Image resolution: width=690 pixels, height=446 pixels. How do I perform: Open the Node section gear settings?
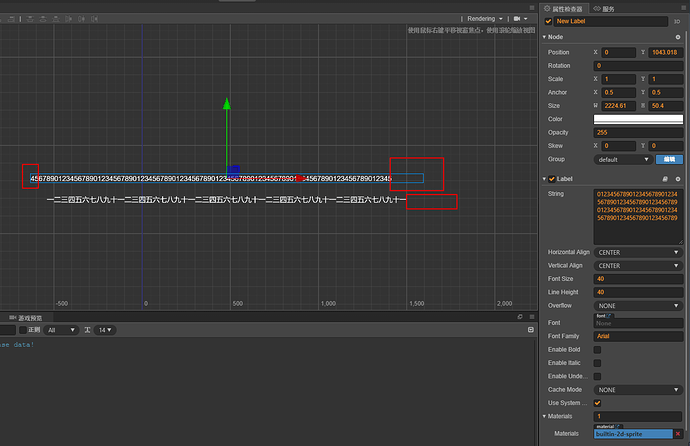(678, 37)
